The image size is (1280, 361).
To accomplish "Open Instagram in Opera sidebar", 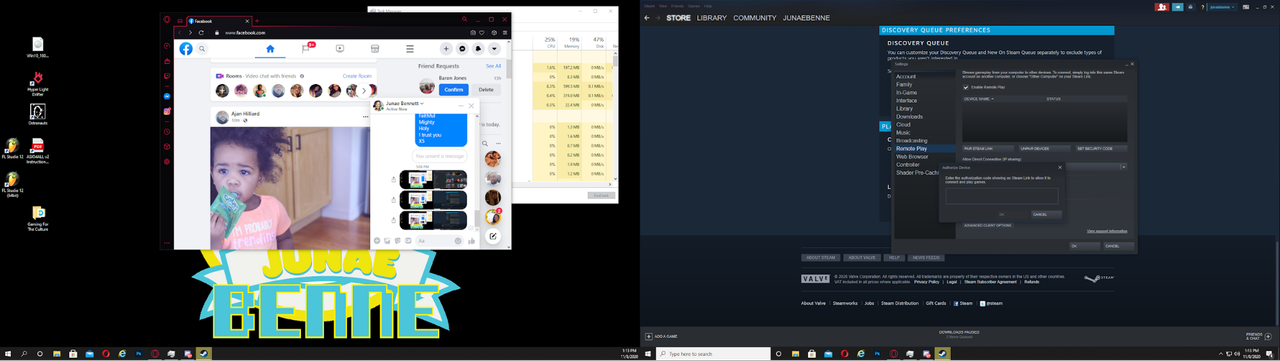I will [167, 112].
